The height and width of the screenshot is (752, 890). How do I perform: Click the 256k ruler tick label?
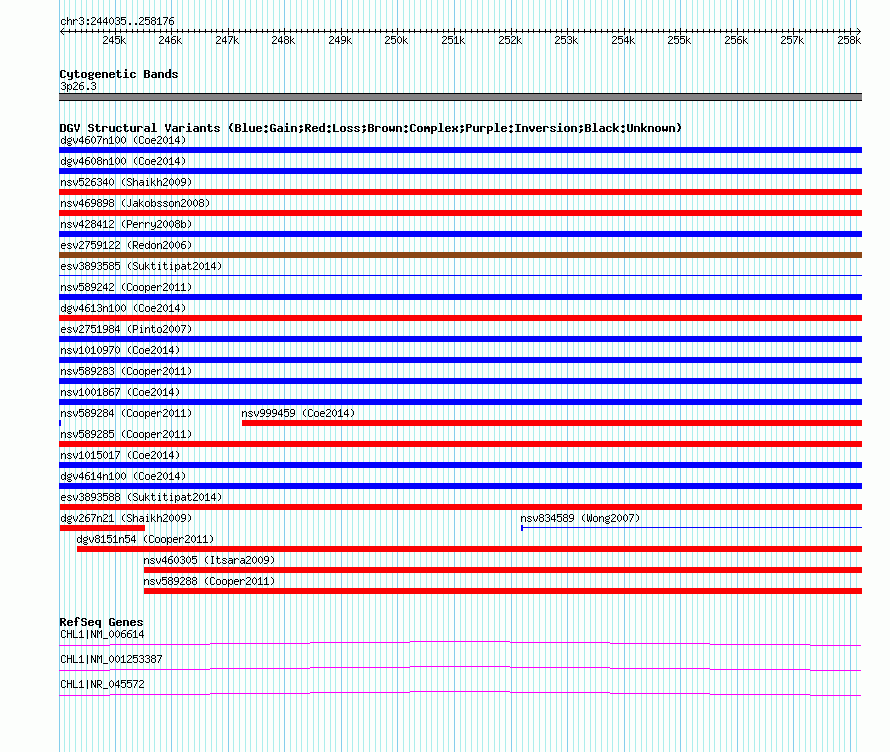coord(736,40)
